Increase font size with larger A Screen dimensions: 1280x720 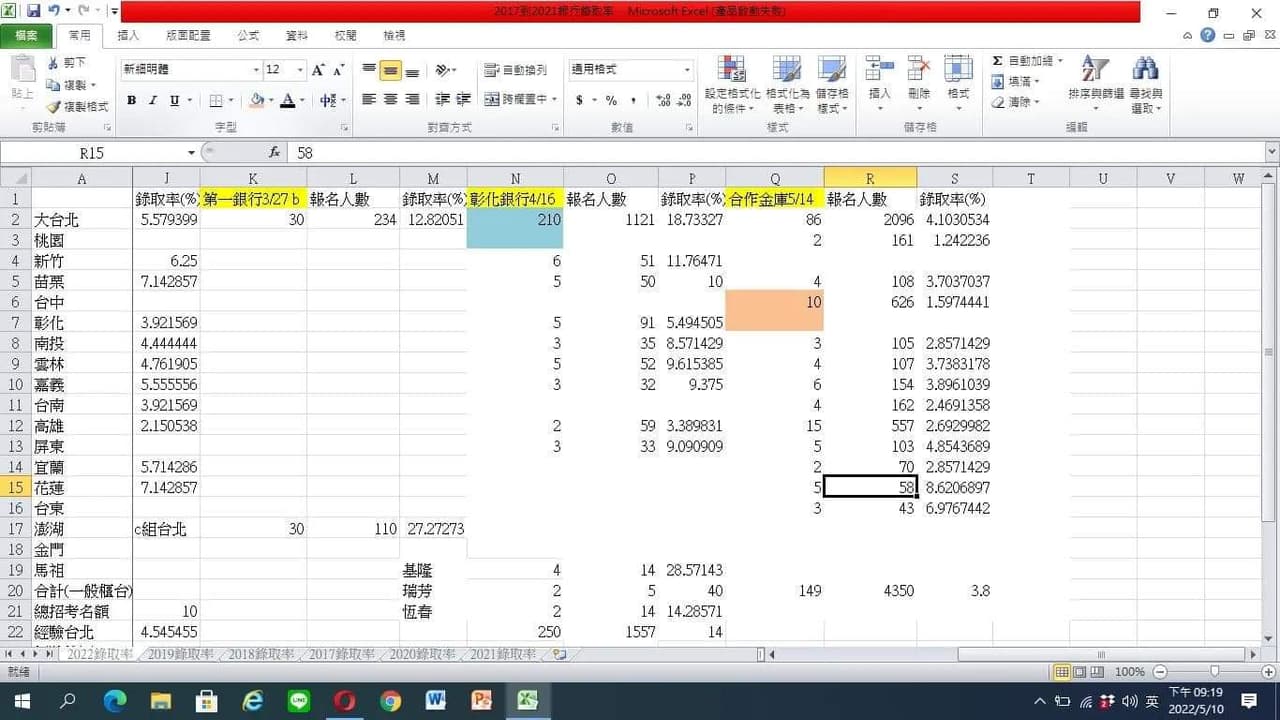tap(318, 70)
